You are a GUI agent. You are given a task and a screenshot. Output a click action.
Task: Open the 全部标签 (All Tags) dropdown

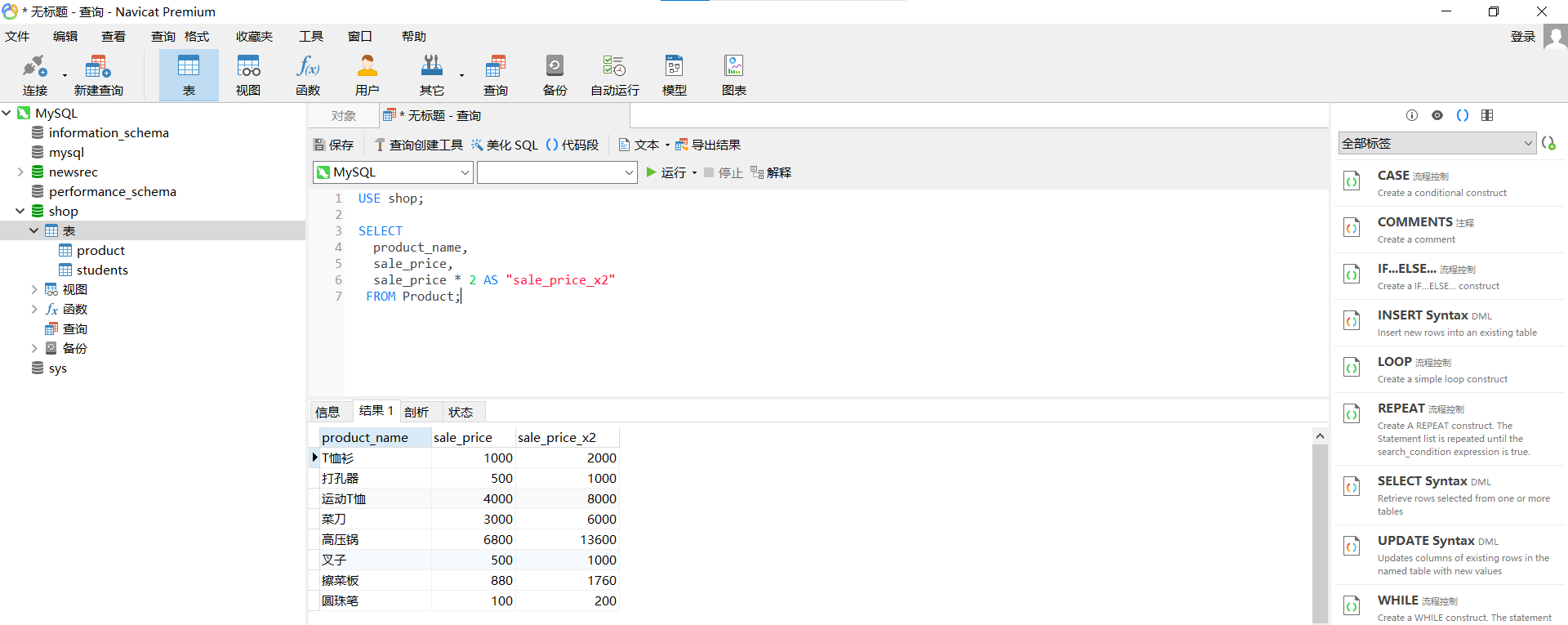click(x=1437, y=143)
